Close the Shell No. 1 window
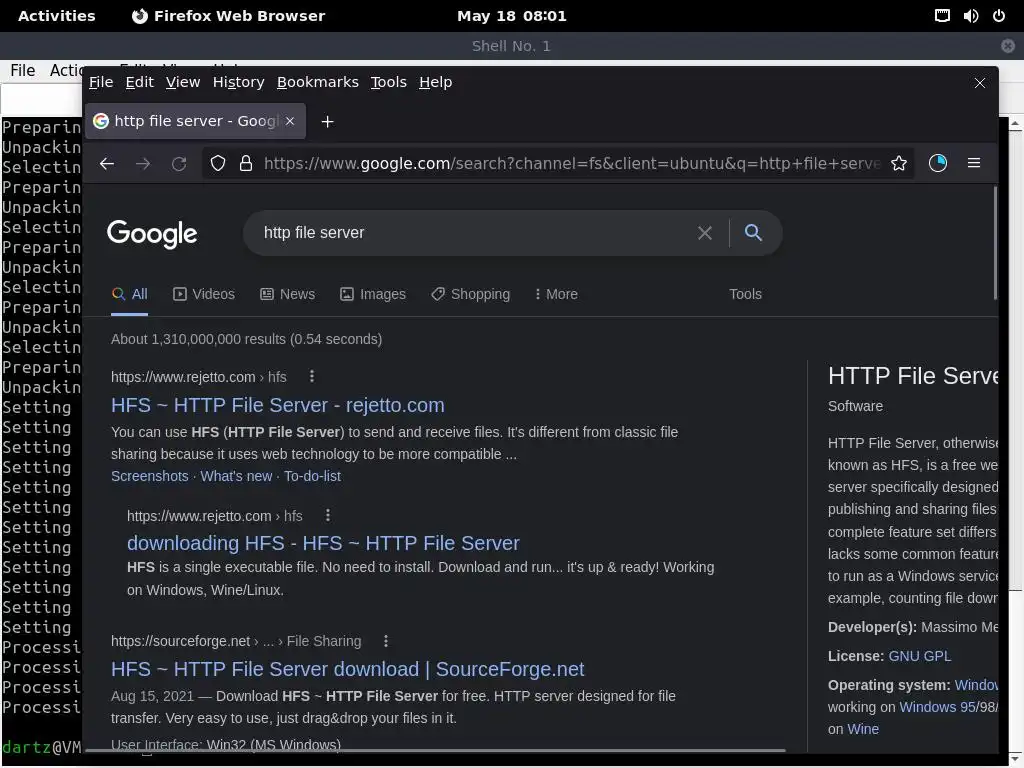The width and height of the screenshot is (1024, 768). [1008, 46]
